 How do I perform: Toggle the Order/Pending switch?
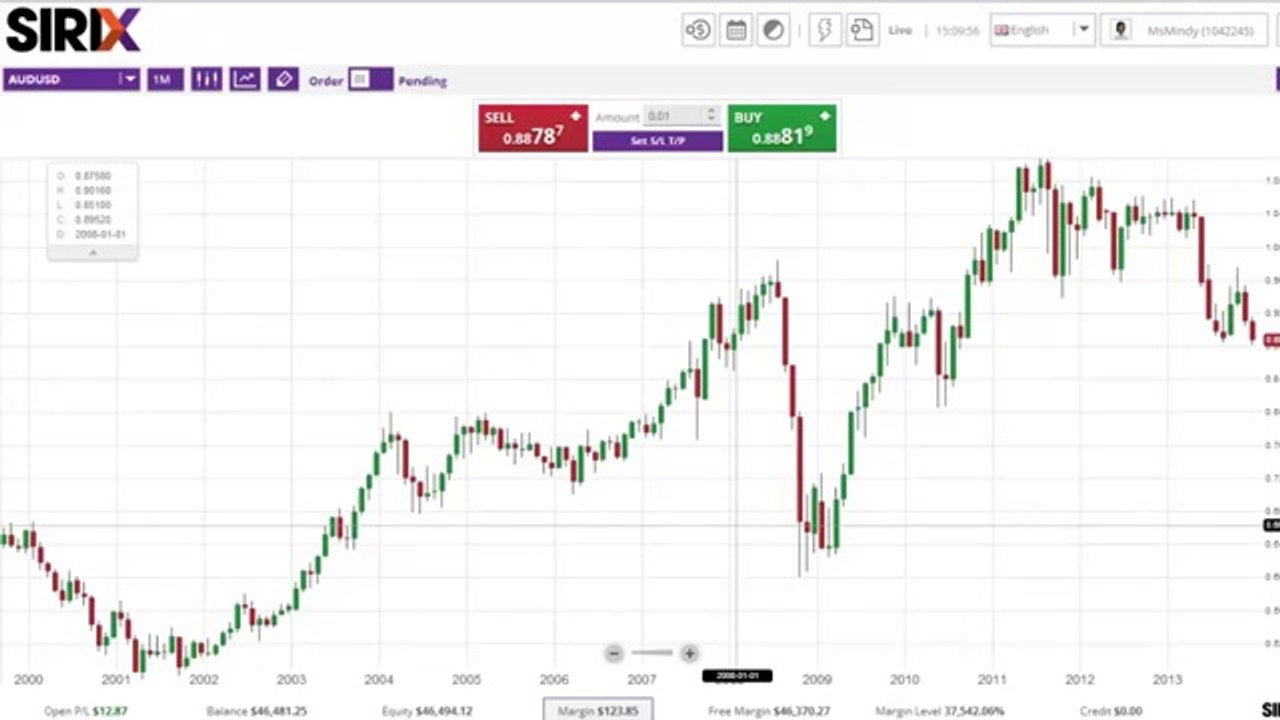click(x=370, y=80)
